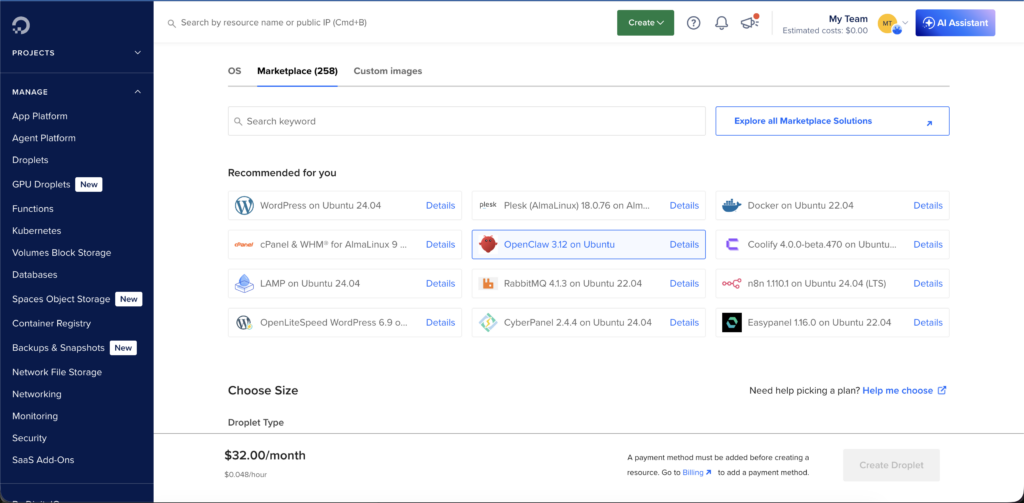Screen dimensions: 1024x503
Task: Open the team account dropdown chevron
Action: (905, 23)
